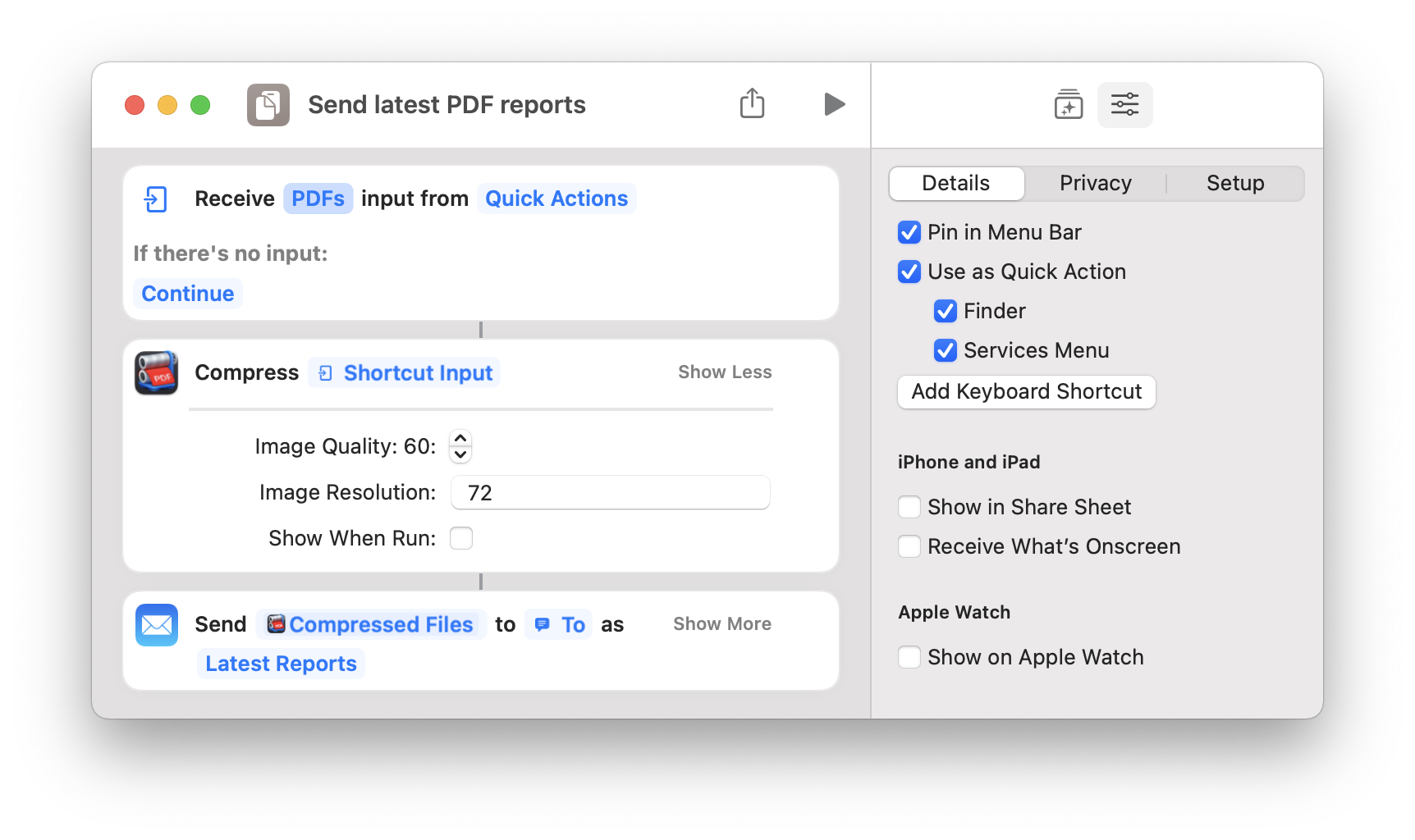Switch to the Privacy tab
The height and width of the screenshot is (840, 1415).
tap(1095, 184)
